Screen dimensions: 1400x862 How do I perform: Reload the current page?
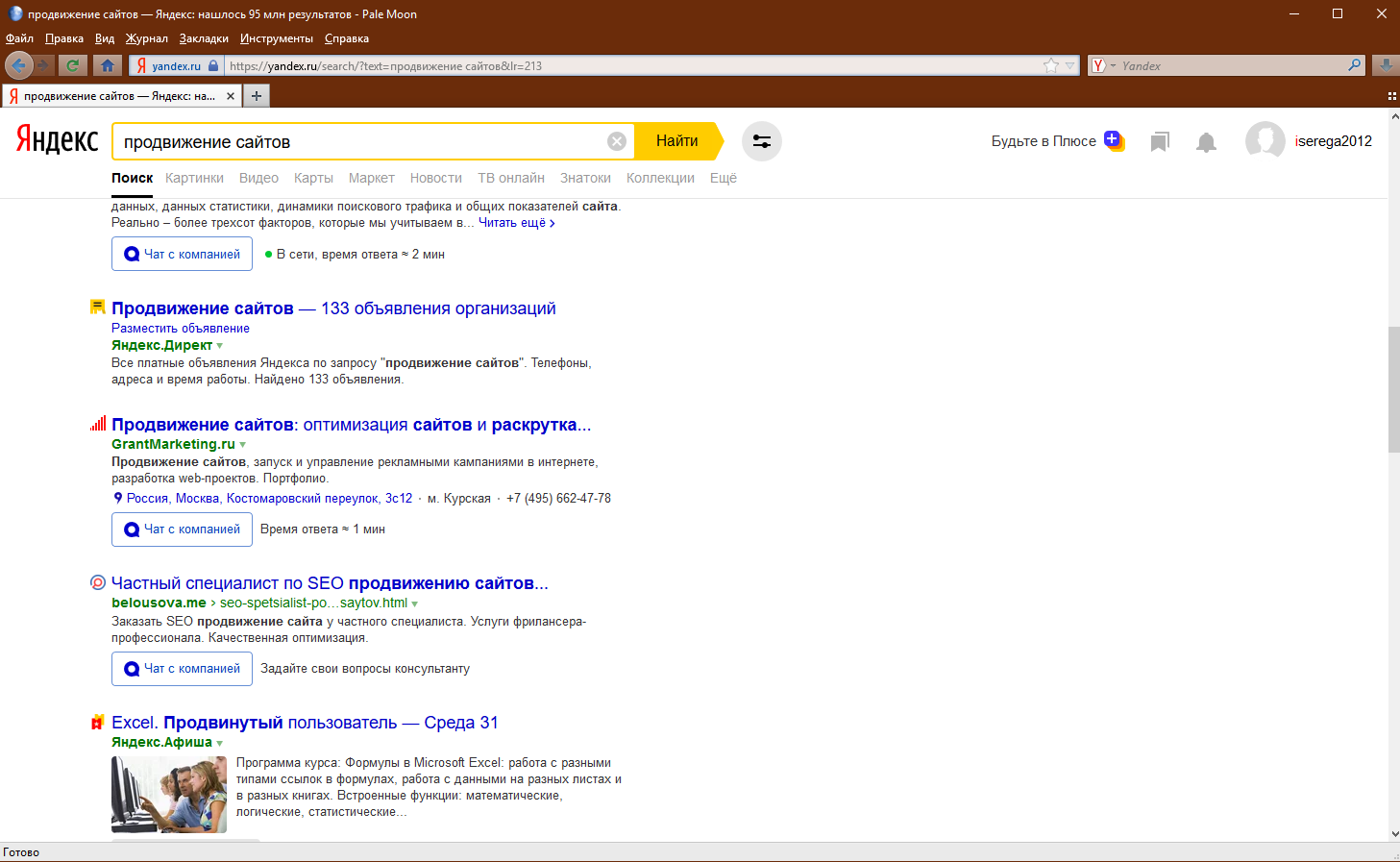[x=72, y=65]
